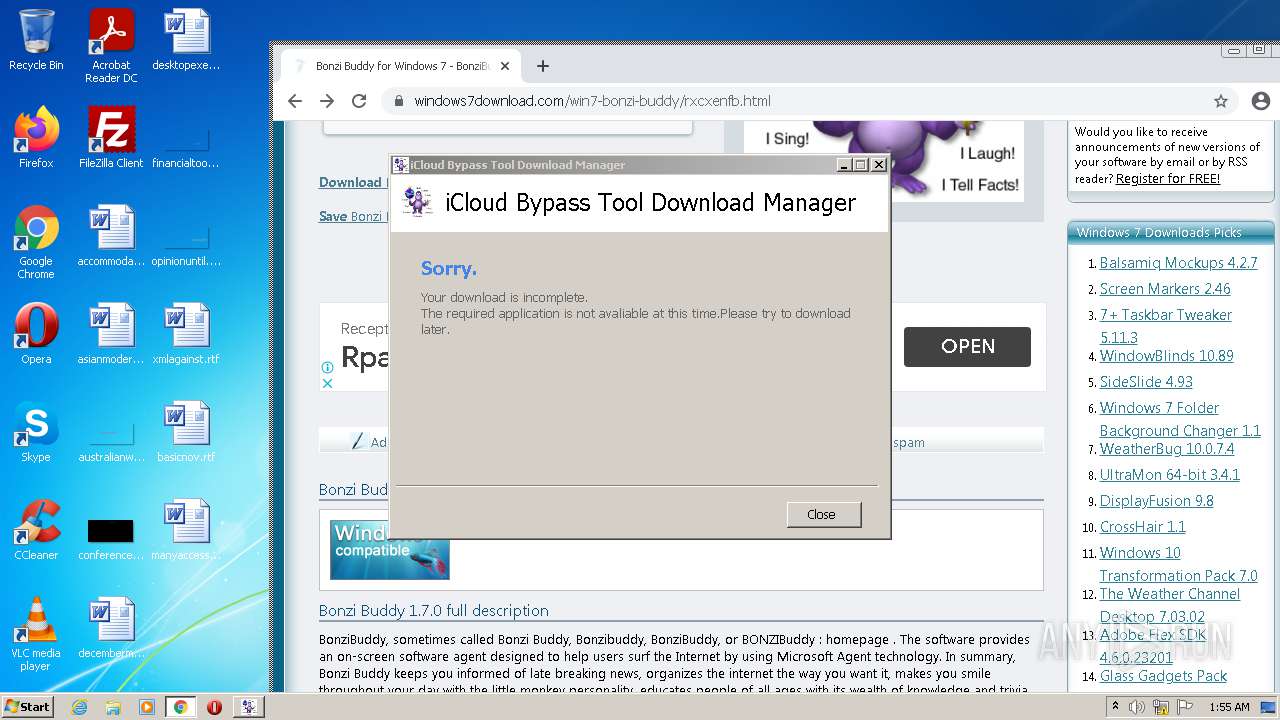Image resolution: width=1280 pixels, height=720 pixels.
Task: Select the download manager taskbar item
Action: click(x=248, y=707)
